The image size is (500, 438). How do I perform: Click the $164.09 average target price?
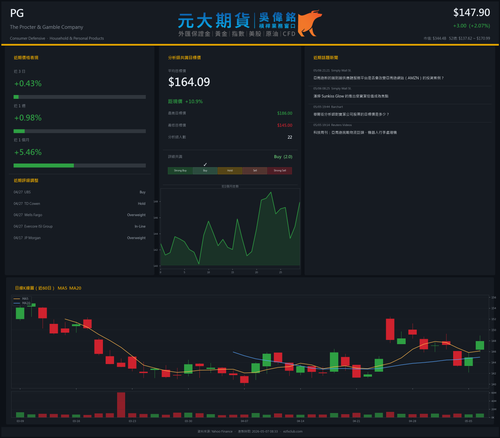[189, 82]
